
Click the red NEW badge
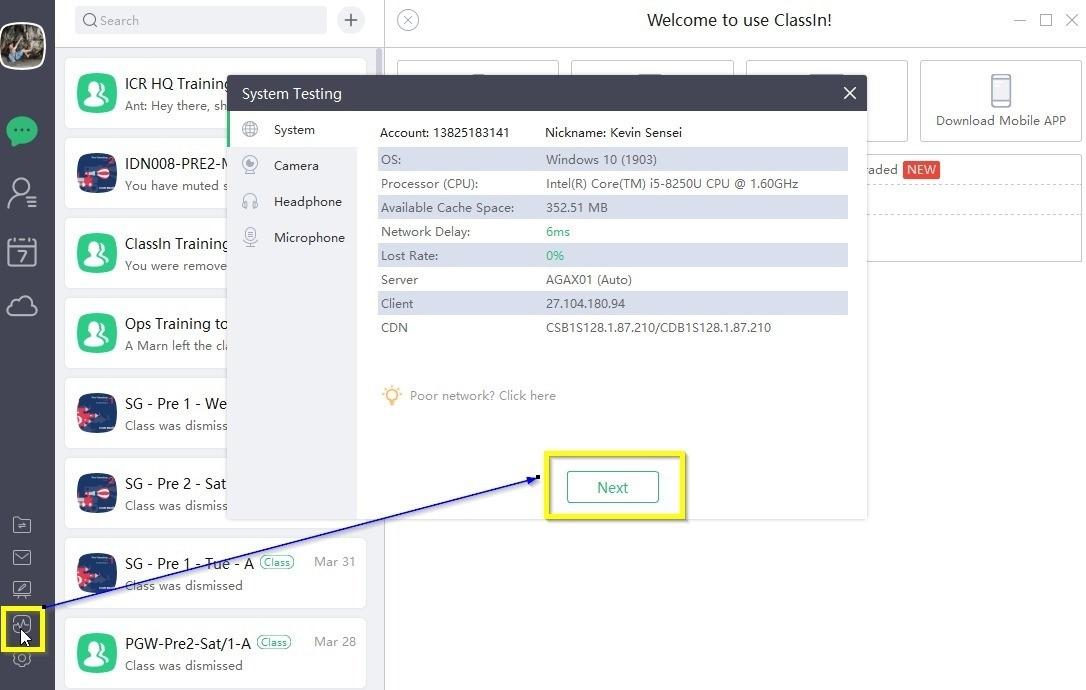[x=921, y=170]
